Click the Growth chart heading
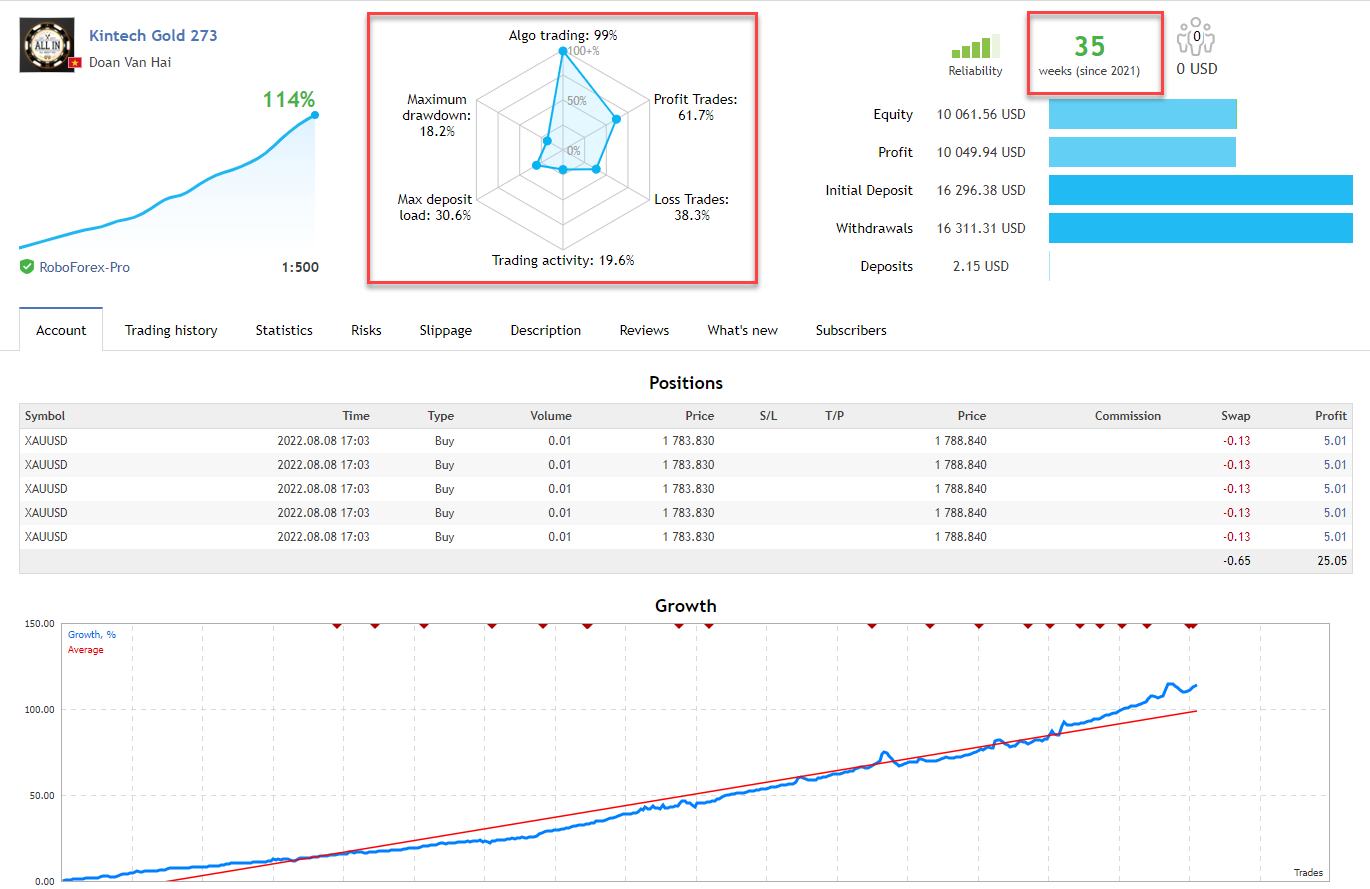 pyautogui.click(x=685, y=605)
